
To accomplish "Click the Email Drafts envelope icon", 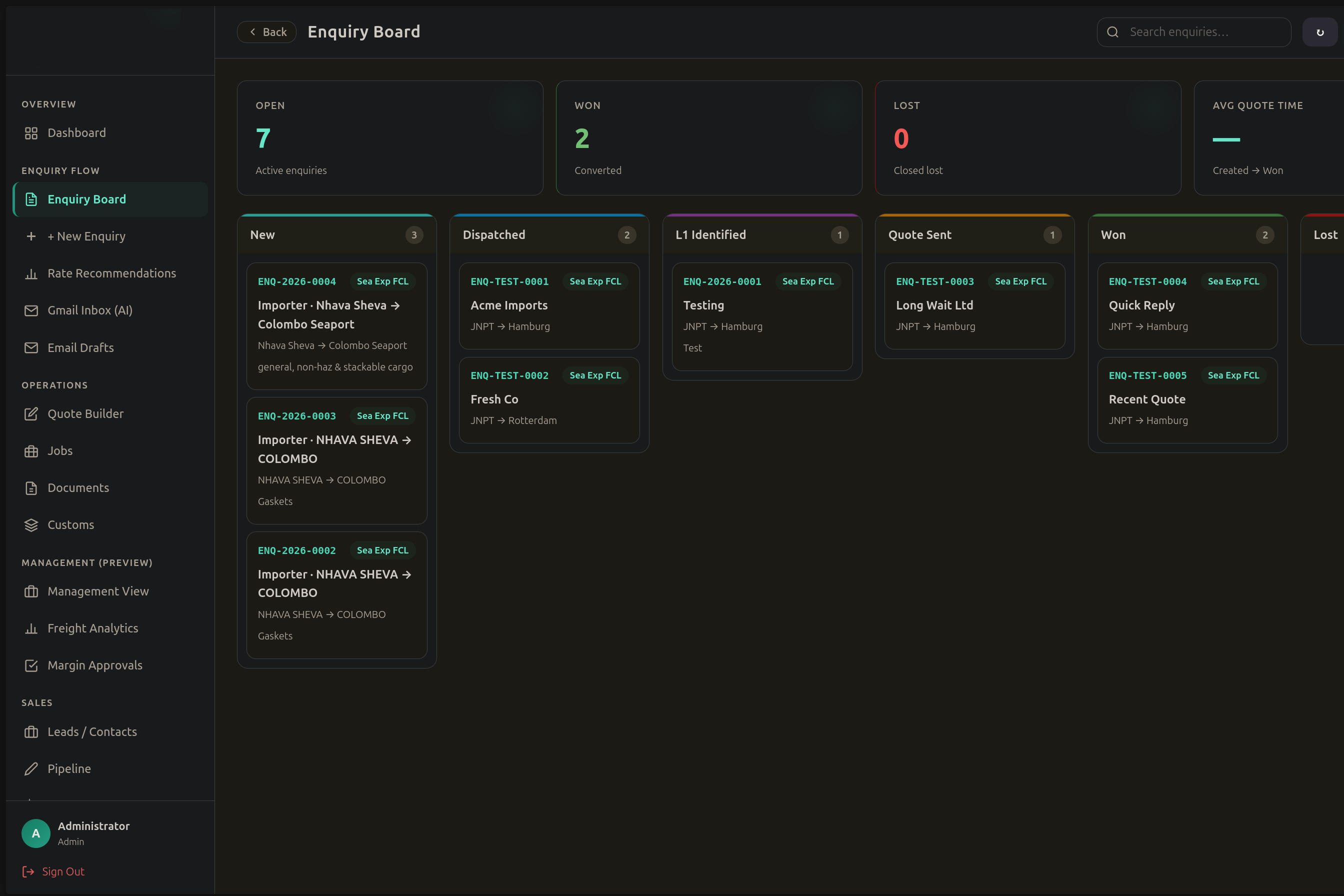I will click(31, 347).
